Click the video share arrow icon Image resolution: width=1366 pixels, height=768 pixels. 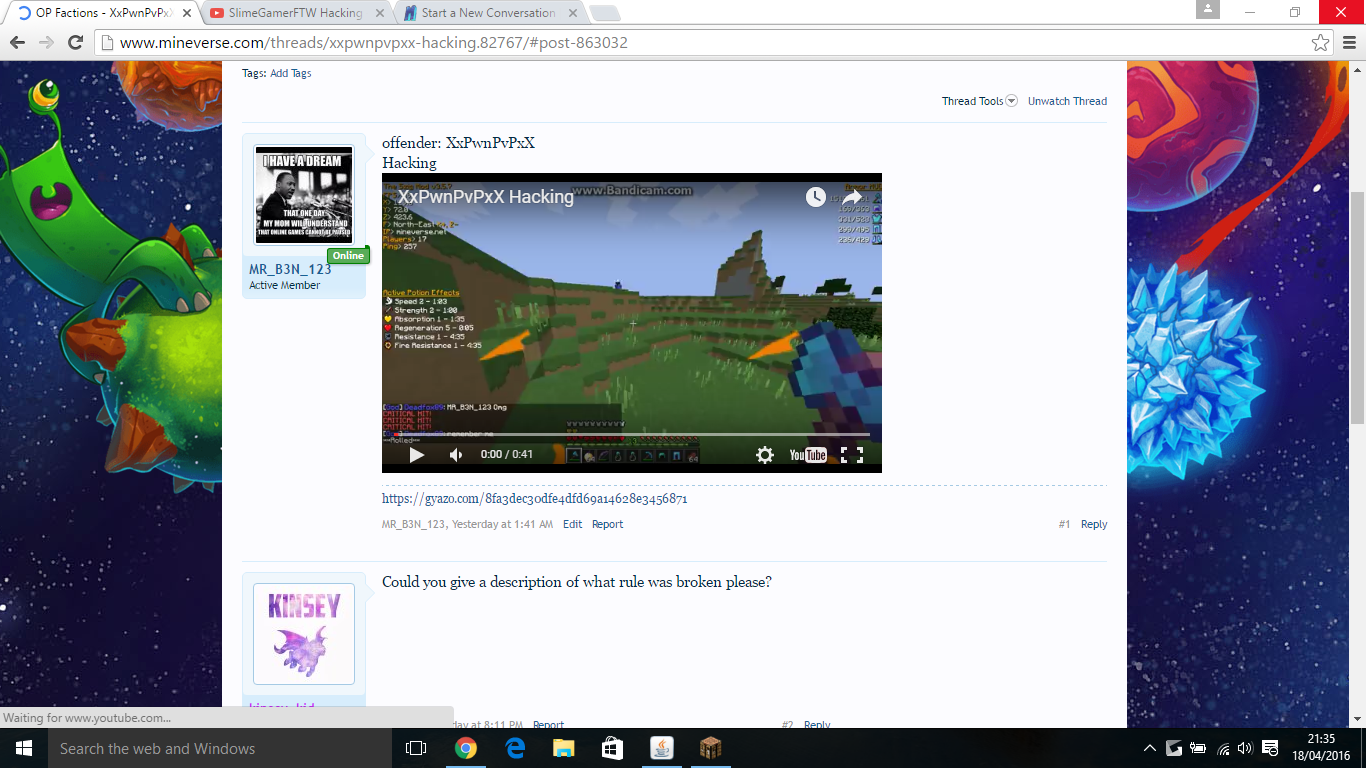(852, 197)
